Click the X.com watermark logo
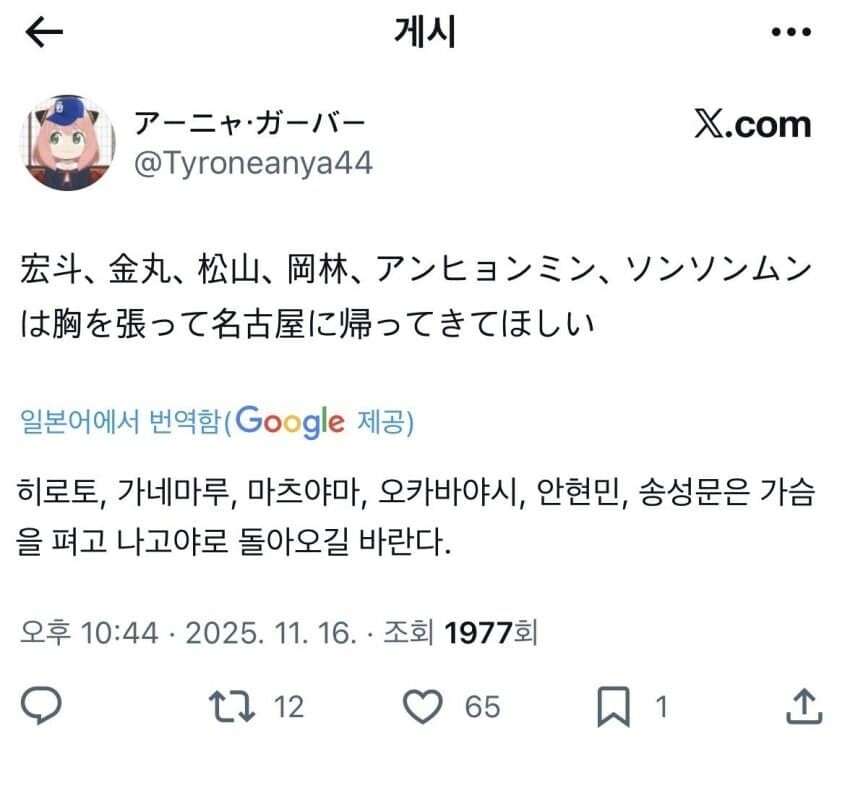 [752, 124]
